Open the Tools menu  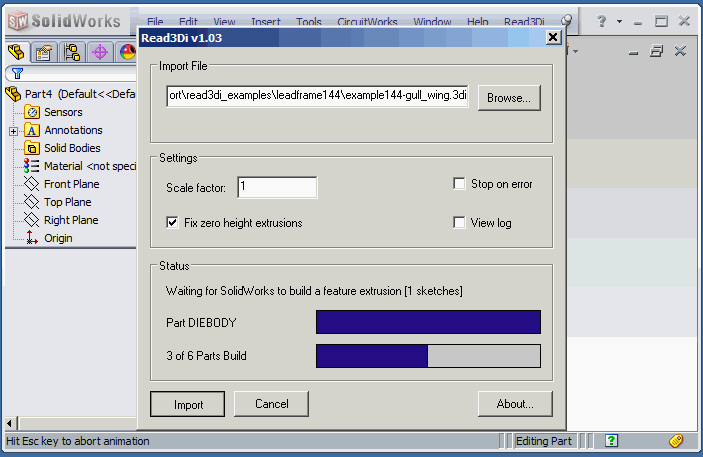[309, 22]
